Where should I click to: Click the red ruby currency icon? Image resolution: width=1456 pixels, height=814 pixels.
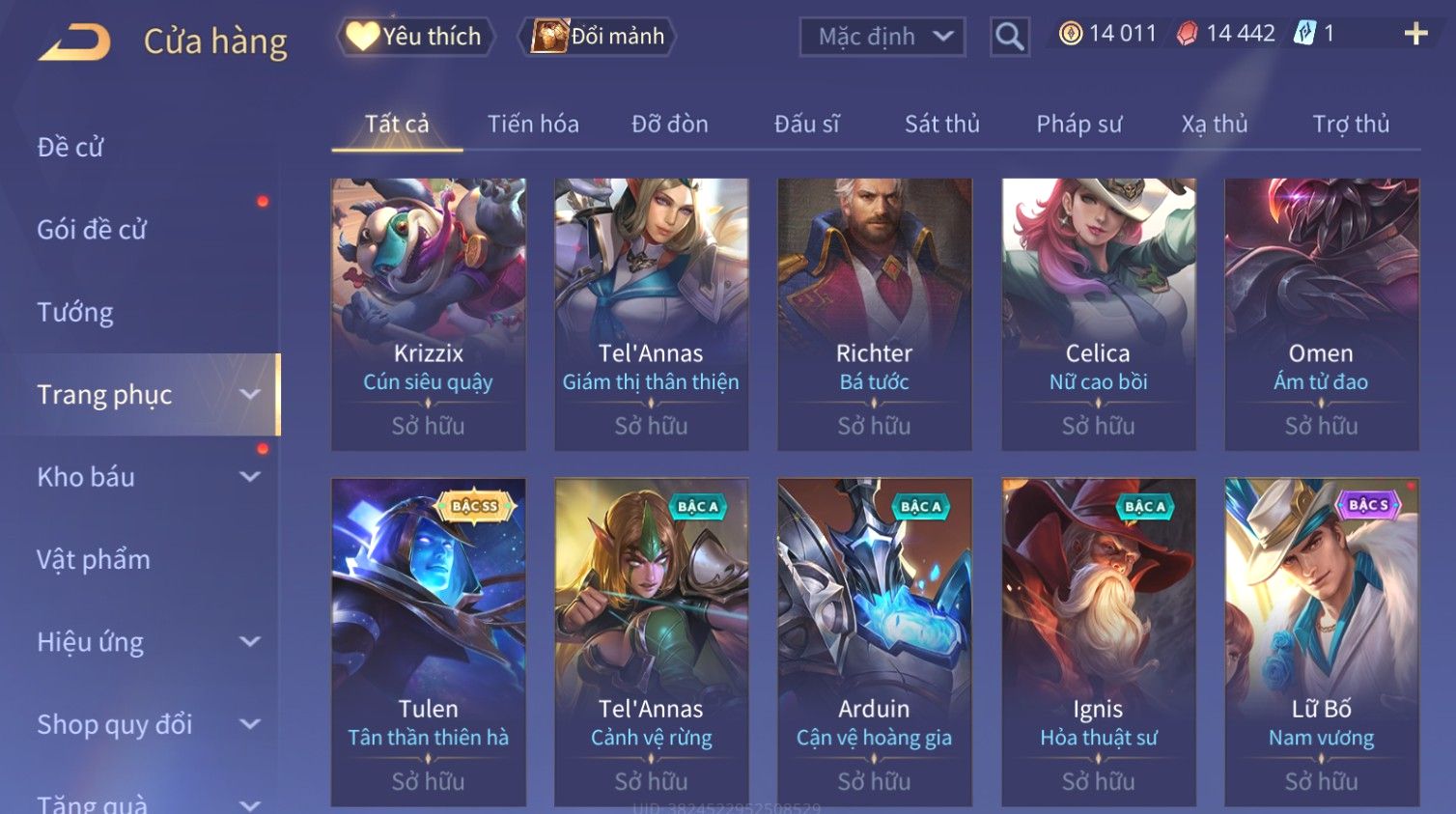pyautogui.click(x=1187, y=34)
